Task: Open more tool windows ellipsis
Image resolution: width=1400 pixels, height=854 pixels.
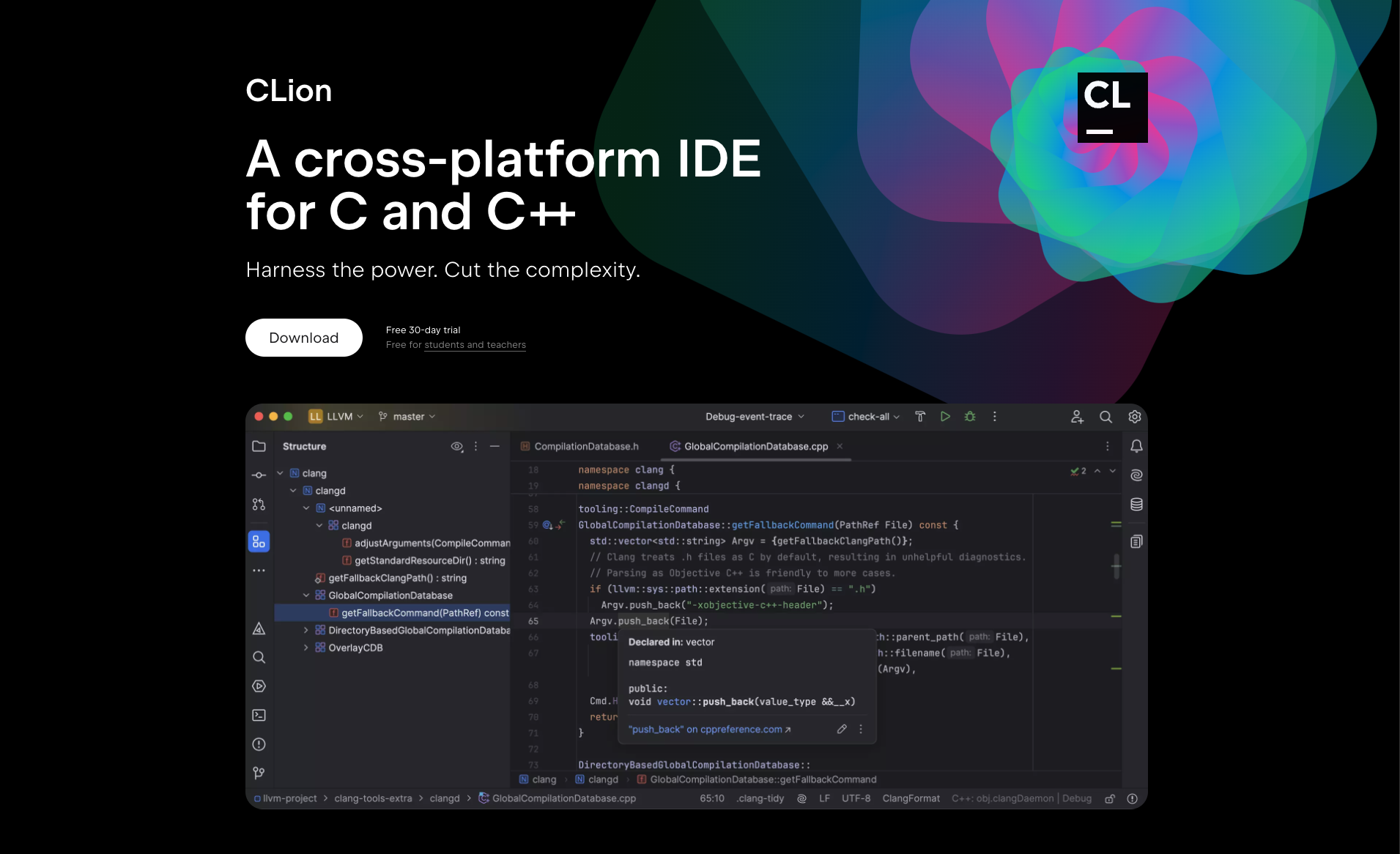Action: 259,571
